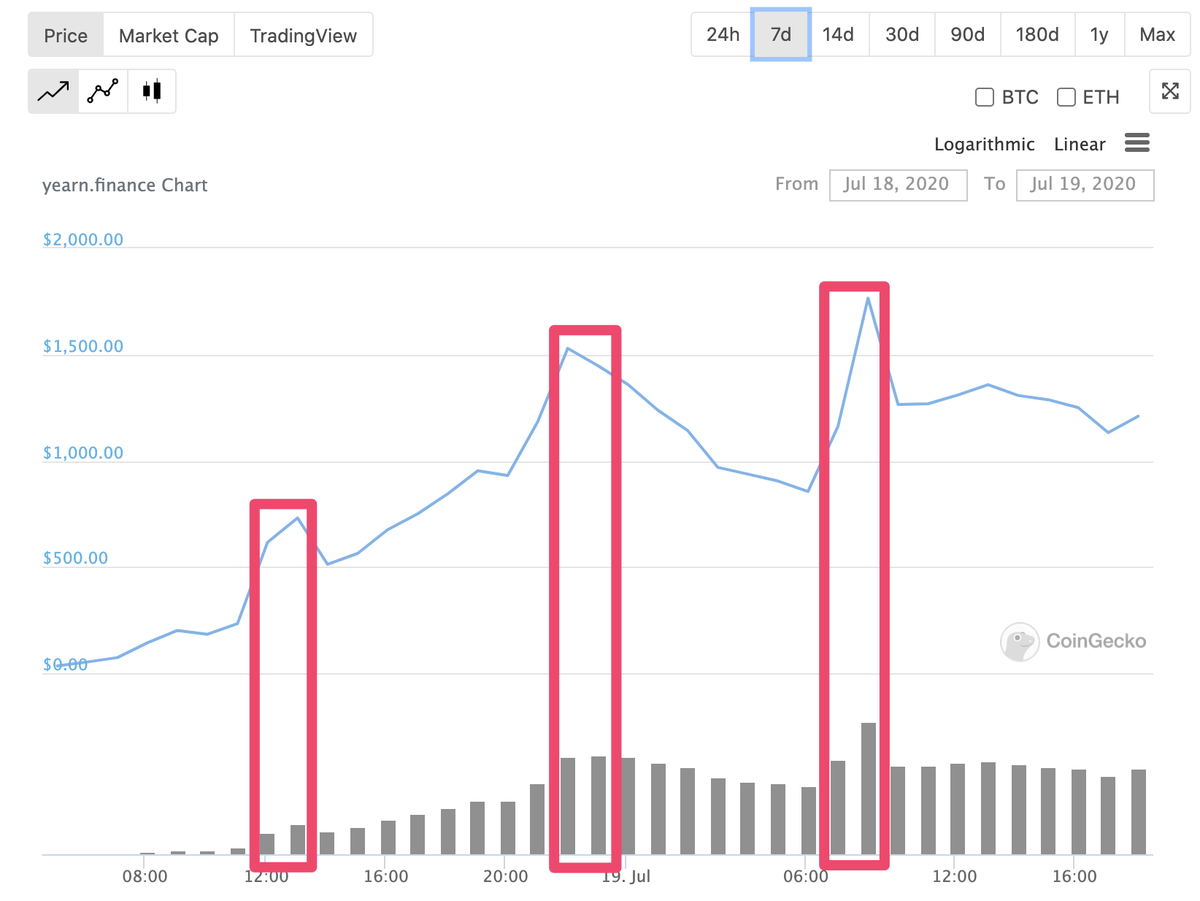The height and width of the screenshot is (901, 1200).
Task: Select the 24h time range
Action: pos(722,35)
